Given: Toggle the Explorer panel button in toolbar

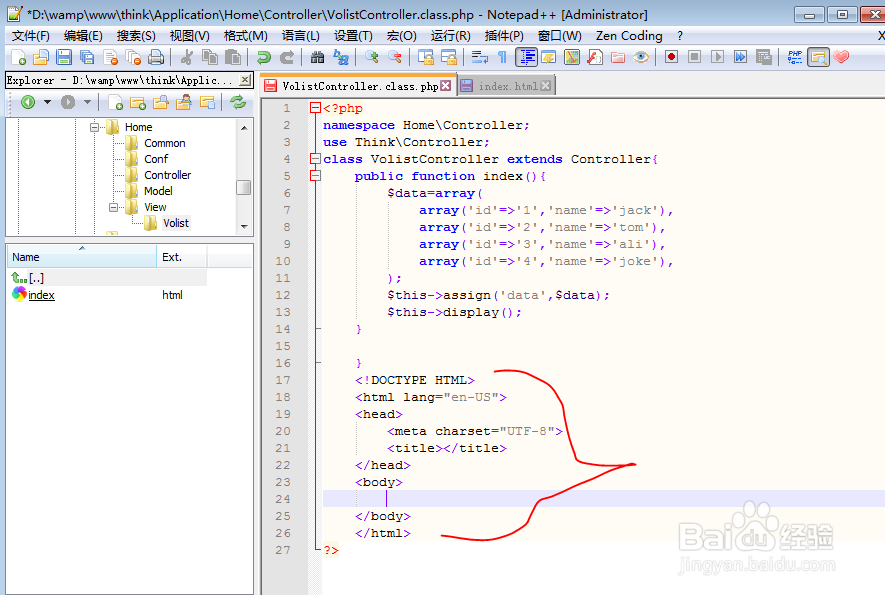Looking at the screenshot, I should click(818, 57).
